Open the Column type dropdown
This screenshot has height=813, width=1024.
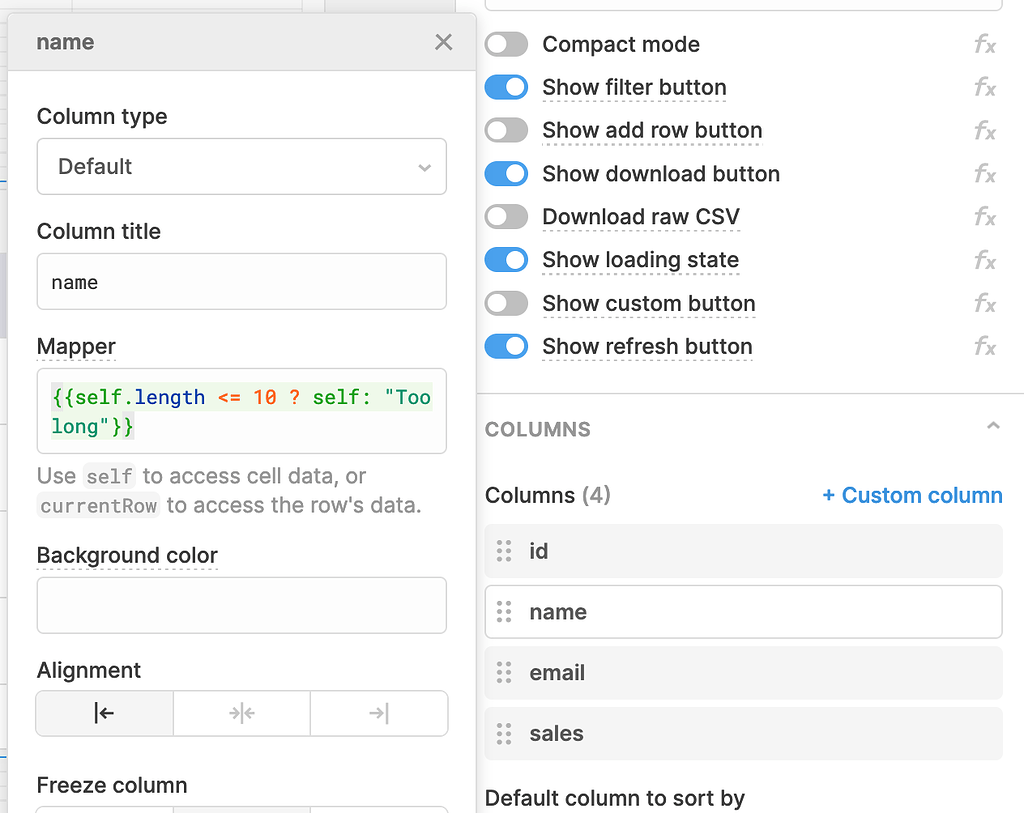click(241, 167)
